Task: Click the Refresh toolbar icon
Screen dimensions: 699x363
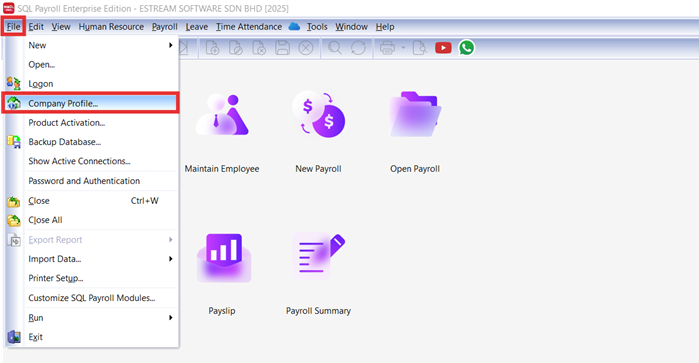Action: click(x=358, y=48)
